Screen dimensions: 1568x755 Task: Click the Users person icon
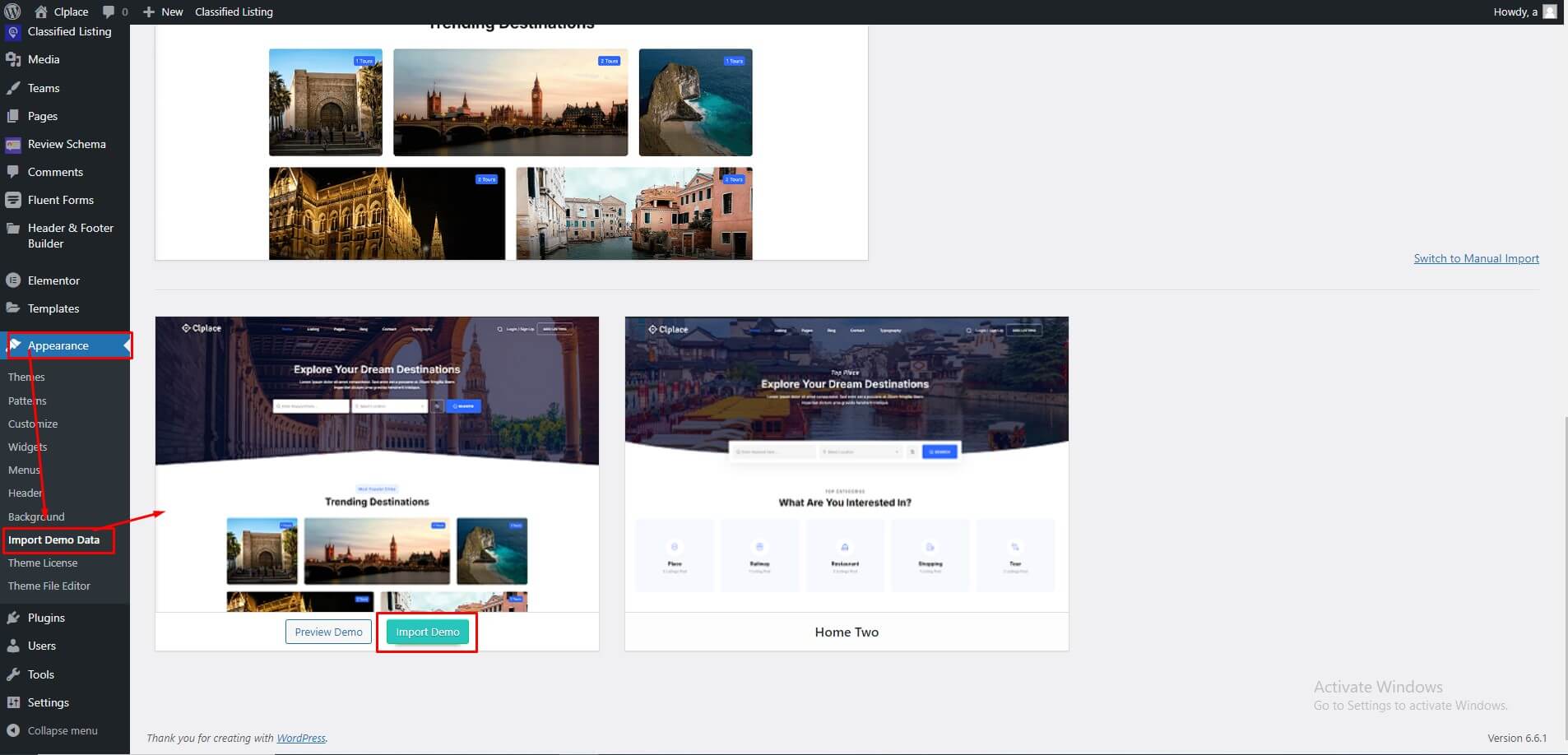click(12, 646)
